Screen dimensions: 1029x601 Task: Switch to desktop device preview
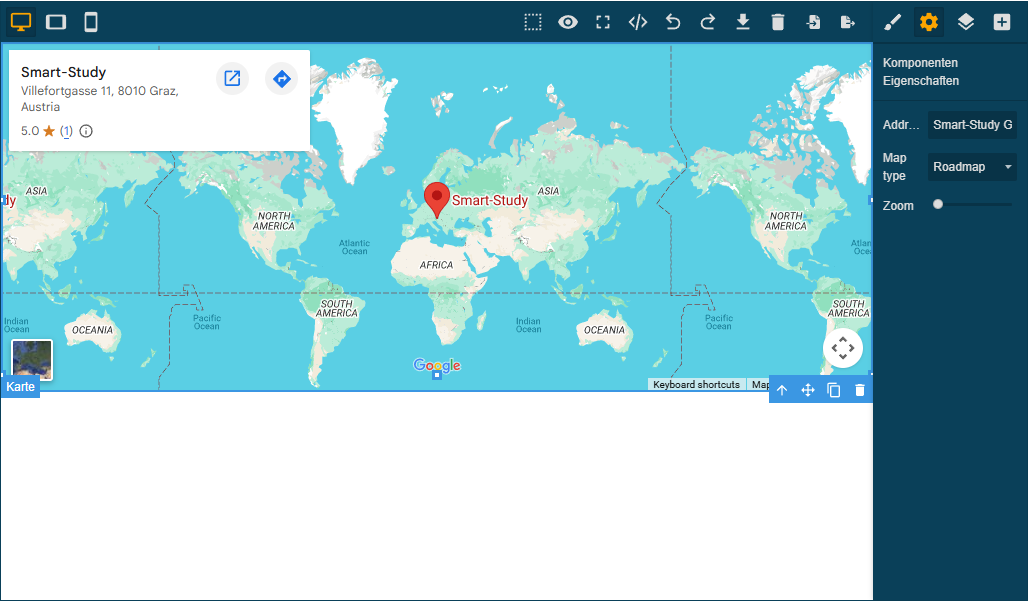point(21,22)
